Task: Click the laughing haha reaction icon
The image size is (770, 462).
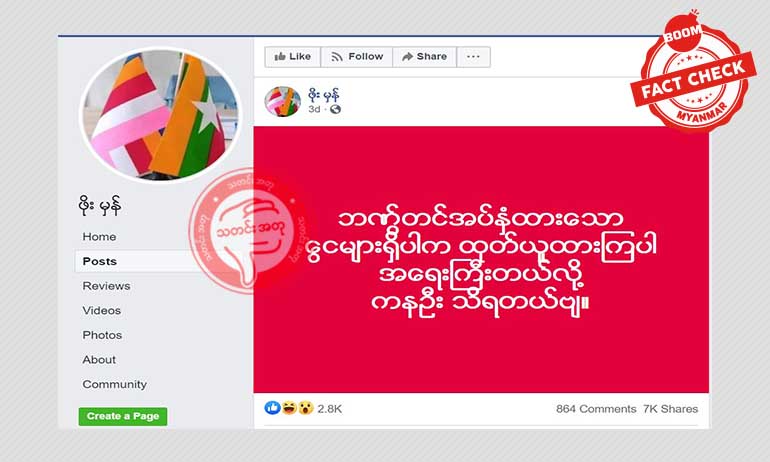Action: tap(289, 408)
